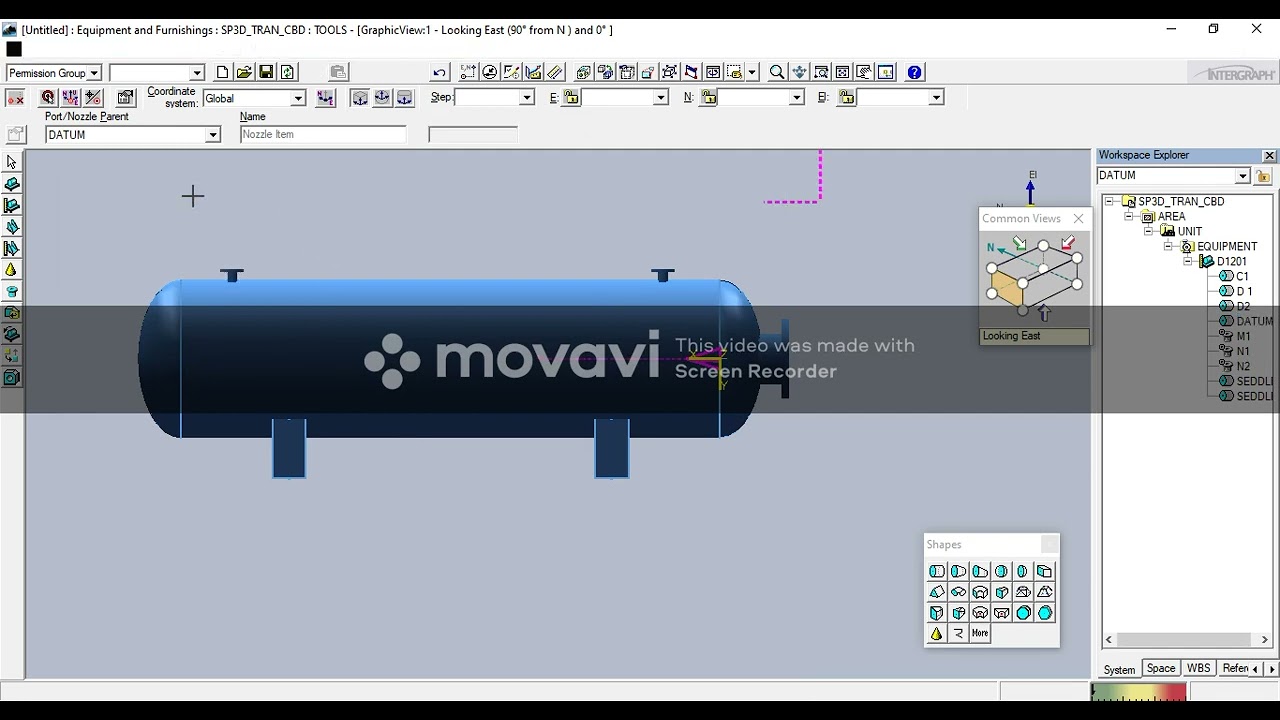Open the El coordinate dropdown
This screenshot has height=720, width=1280.
click(x=936, y=98)
